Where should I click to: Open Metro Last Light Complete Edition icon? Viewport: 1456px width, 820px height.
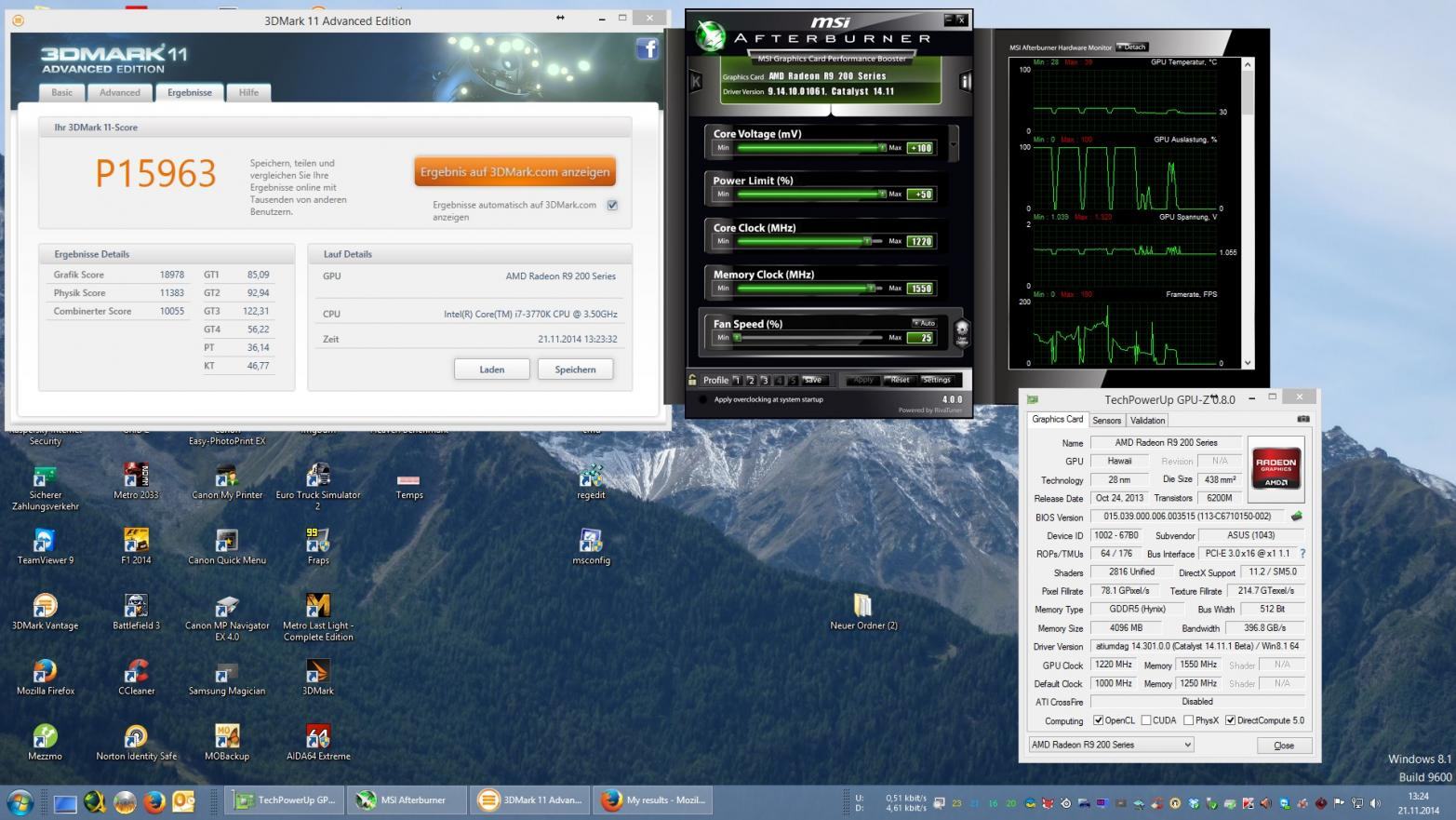tap(318, 617)
